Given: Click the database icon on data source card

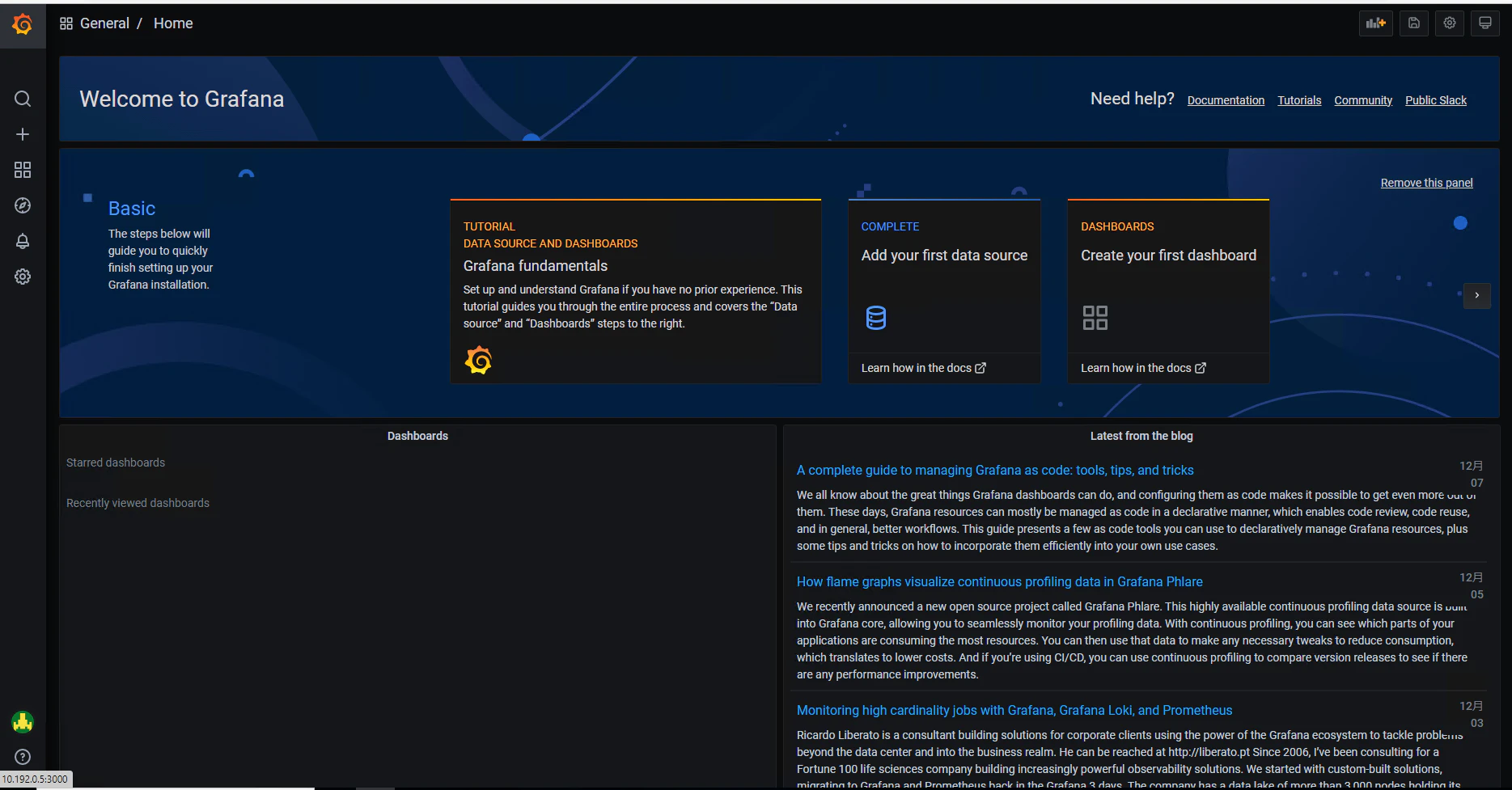Looking at the screenshot, I should point(876,318).
